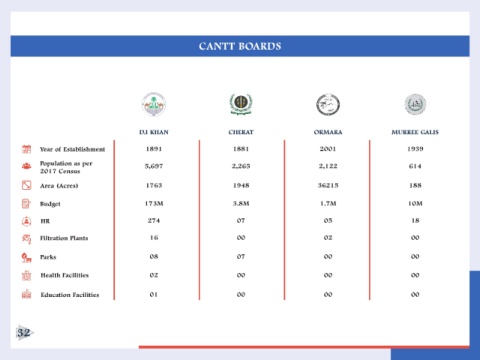
Task: Click the D.I Khan cantonment logo
Action: tap(154, 104)
